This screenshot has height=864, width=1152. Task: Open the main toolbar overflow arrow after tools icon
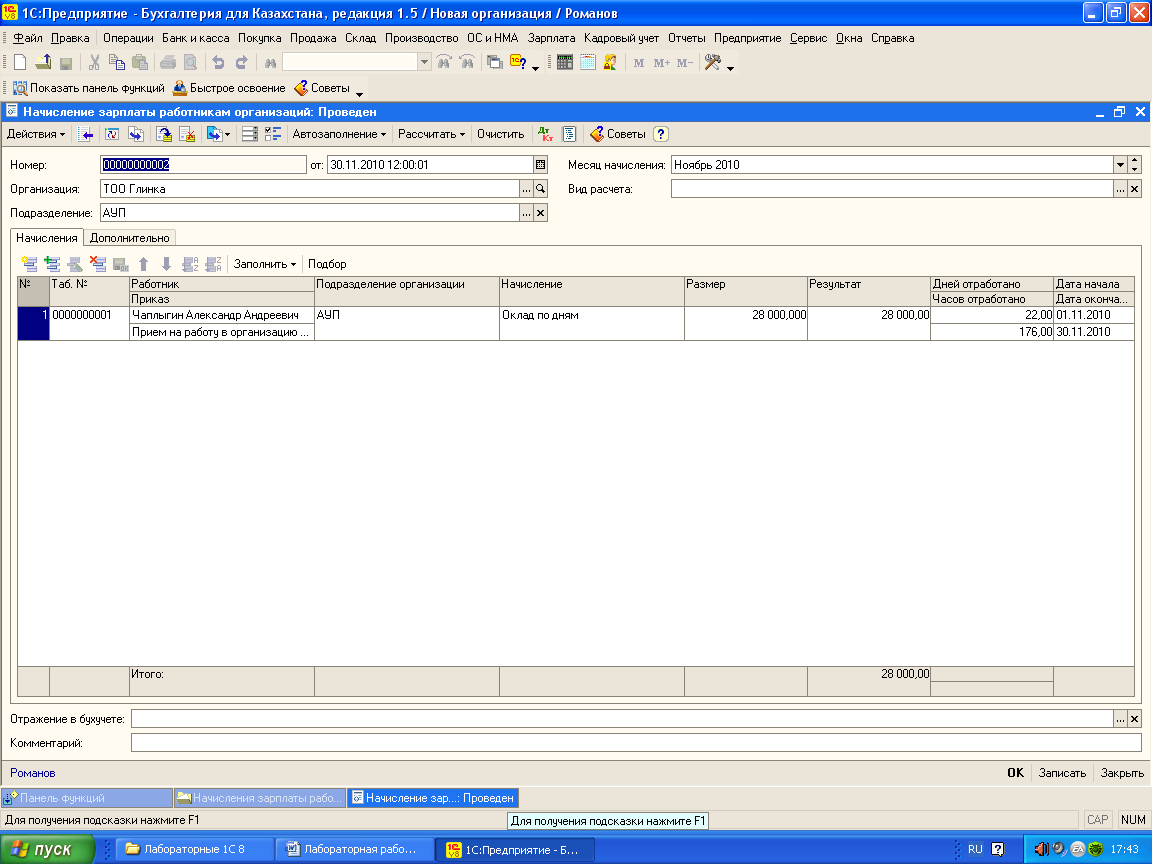tap(730, 68)
